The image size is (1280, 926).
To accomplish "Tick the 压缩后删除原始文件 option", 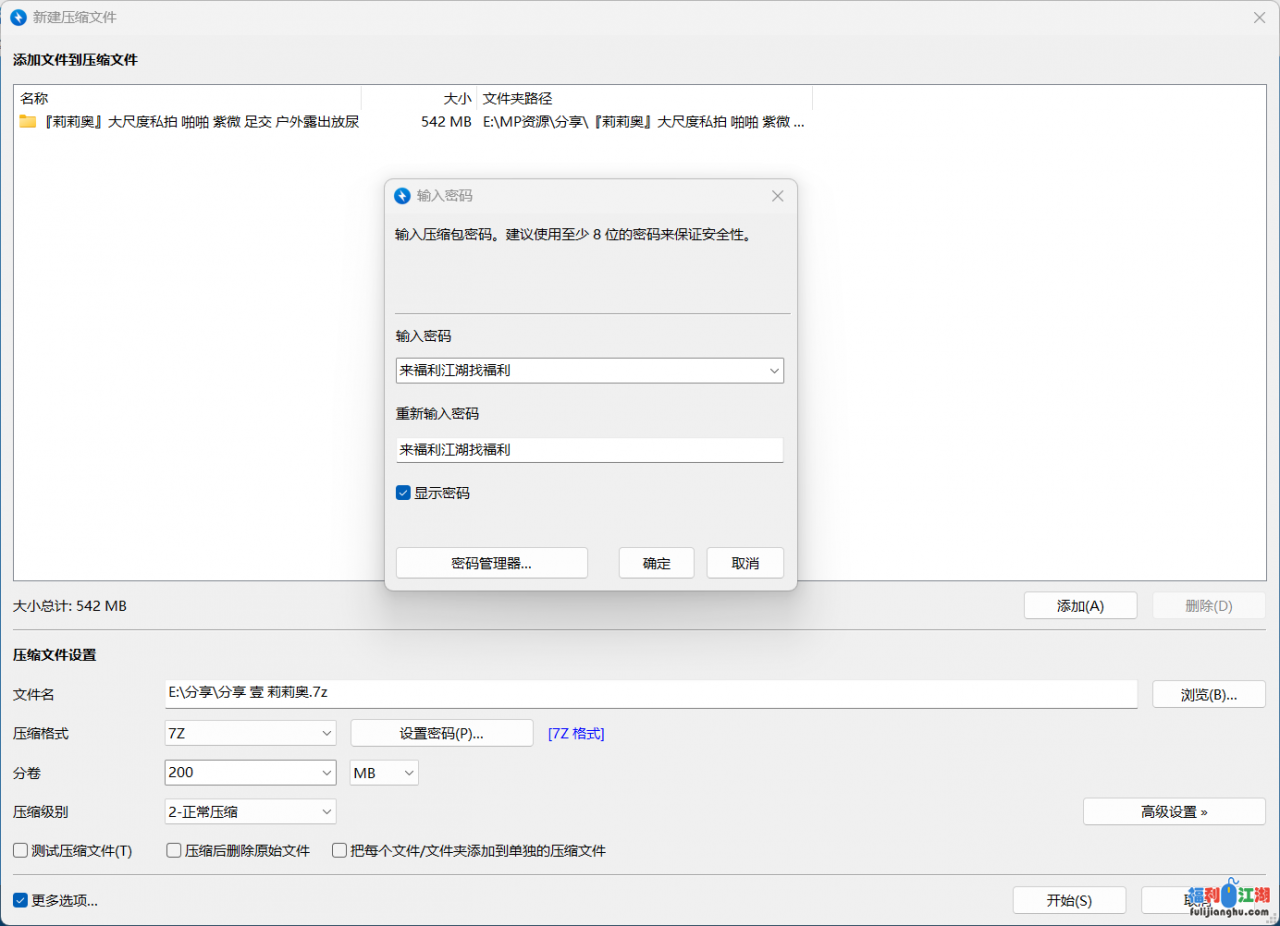I will [174, 851].
